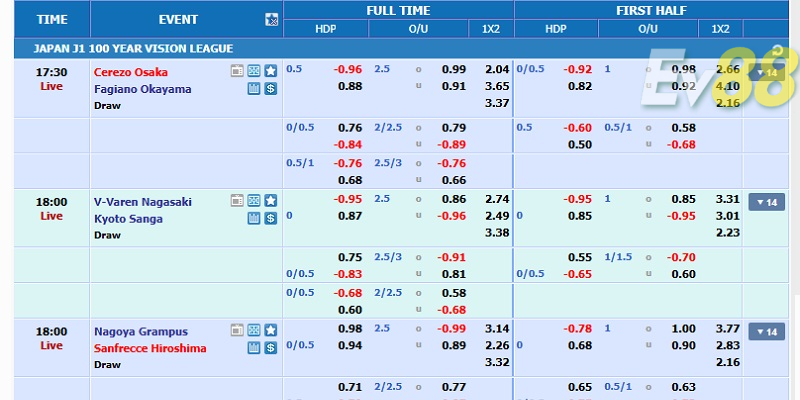Add Cerezo Osaka match to favorites
Screen dimensions: 800x400
pos(270,71)
